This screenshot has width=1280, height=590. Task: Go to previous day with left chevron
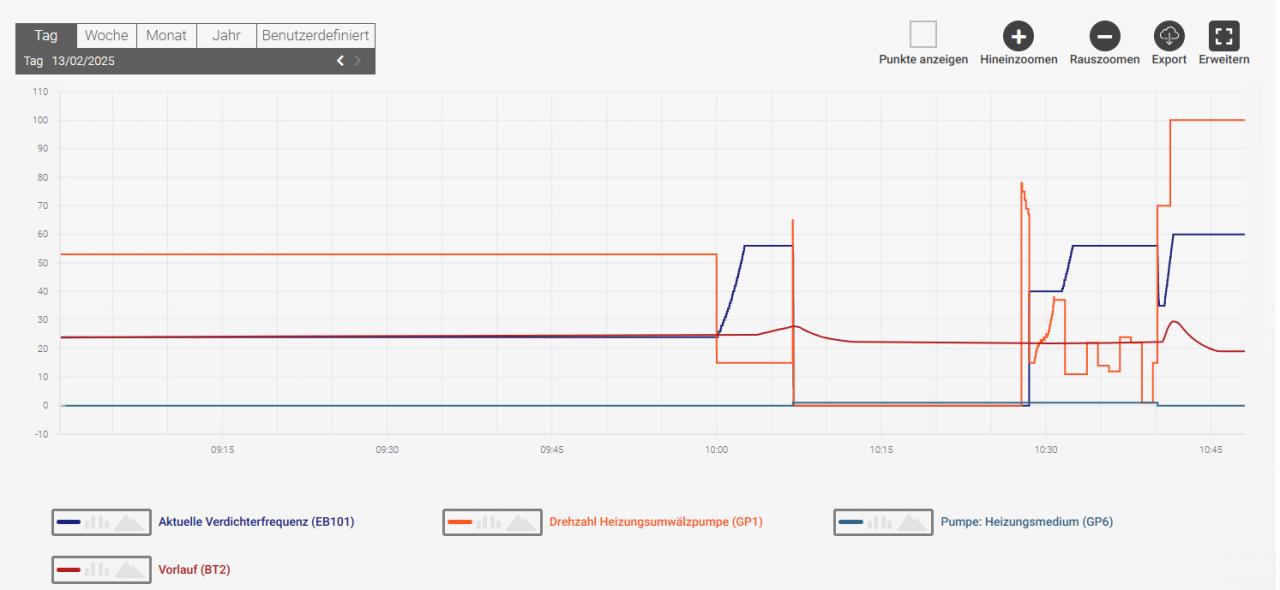click(x=341, y=61)
